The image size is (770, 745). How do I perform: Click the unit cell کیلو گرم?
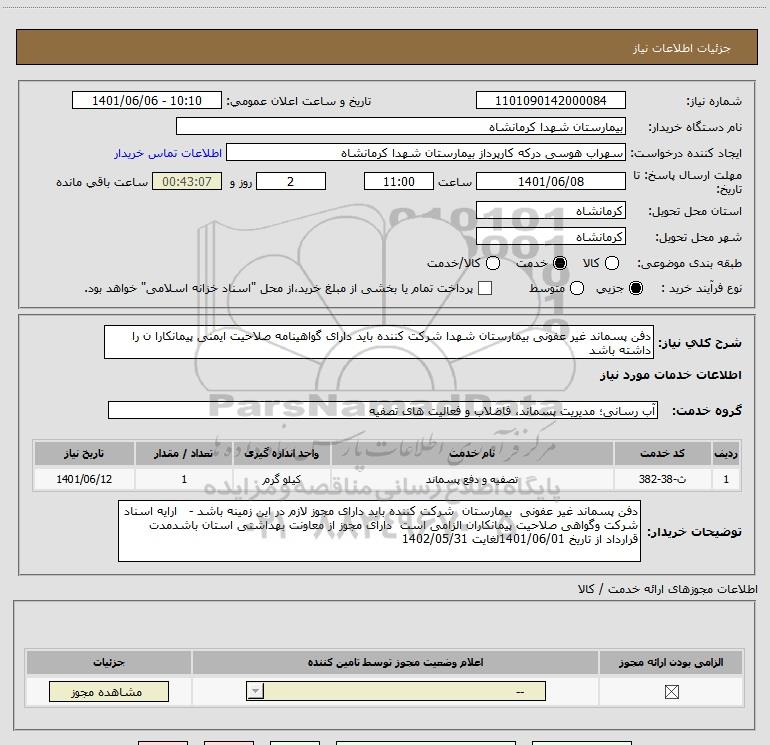pyautogui.click(x=281, y=479)
